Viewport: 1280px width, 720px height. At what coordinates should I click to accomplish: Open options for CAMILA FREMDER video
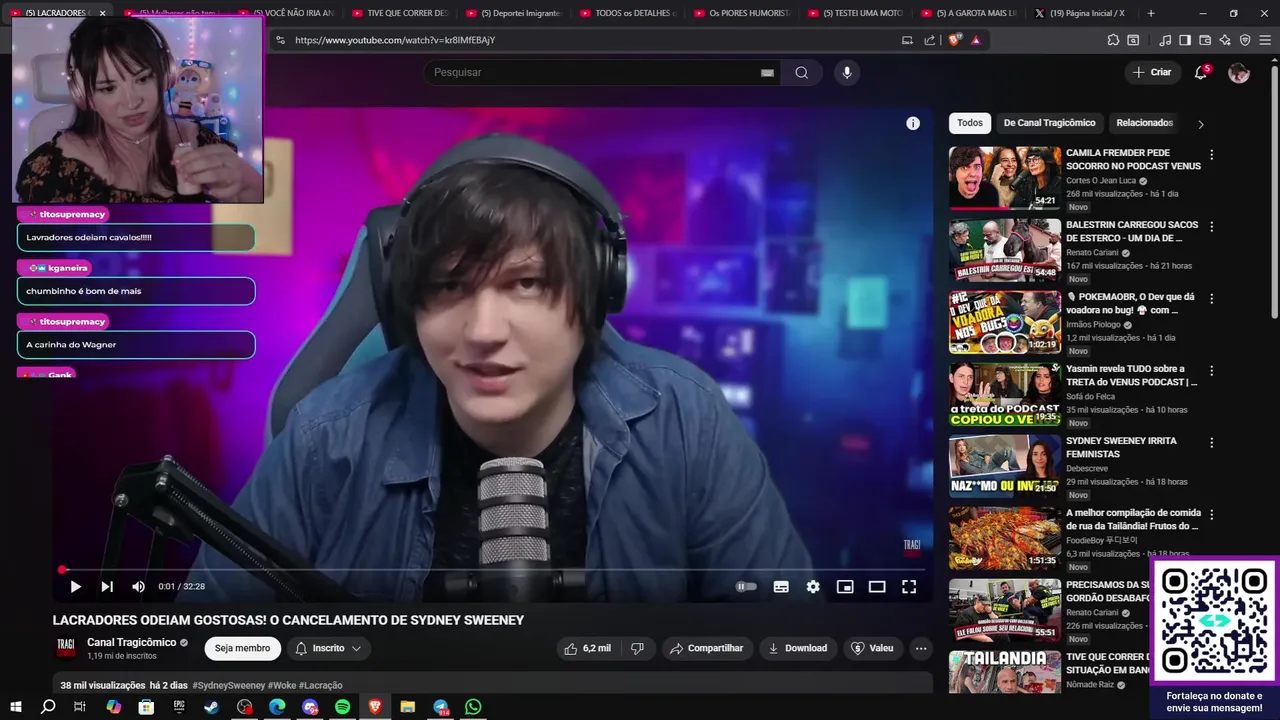click(1212, 155)
